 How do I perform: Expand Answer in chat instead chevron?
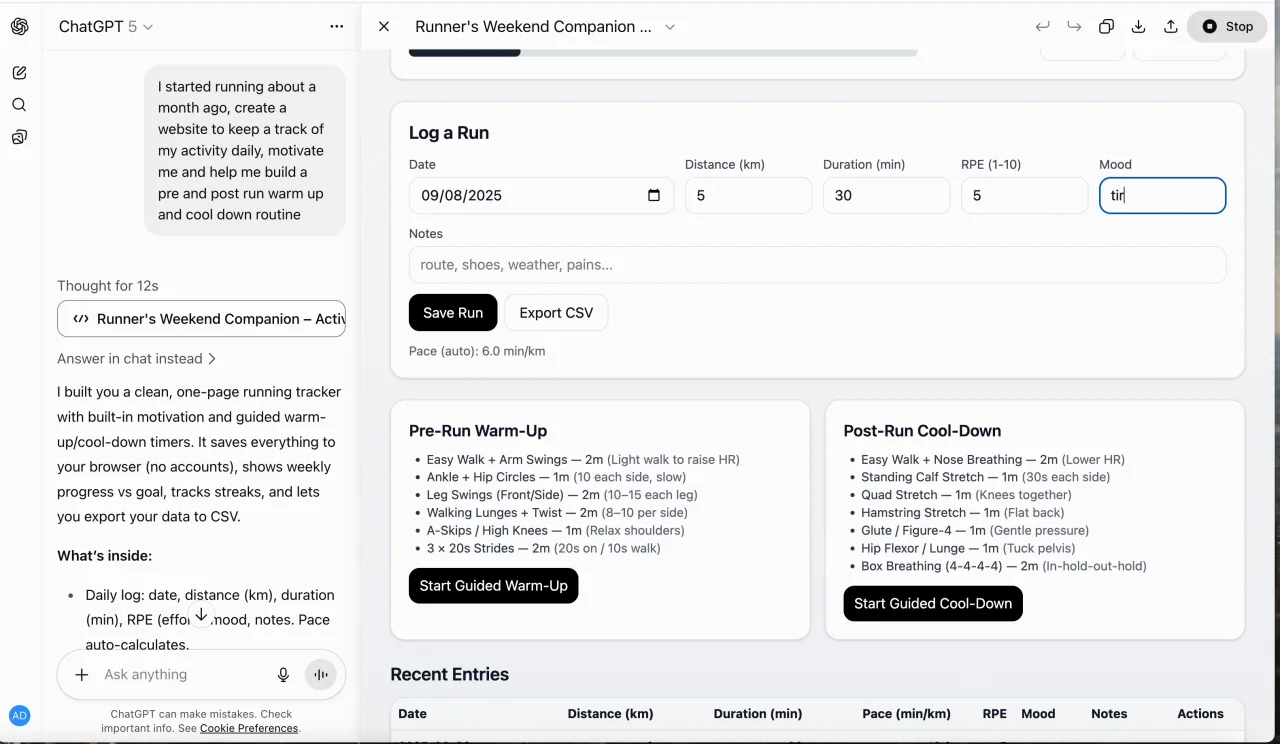tap(212, 358)
